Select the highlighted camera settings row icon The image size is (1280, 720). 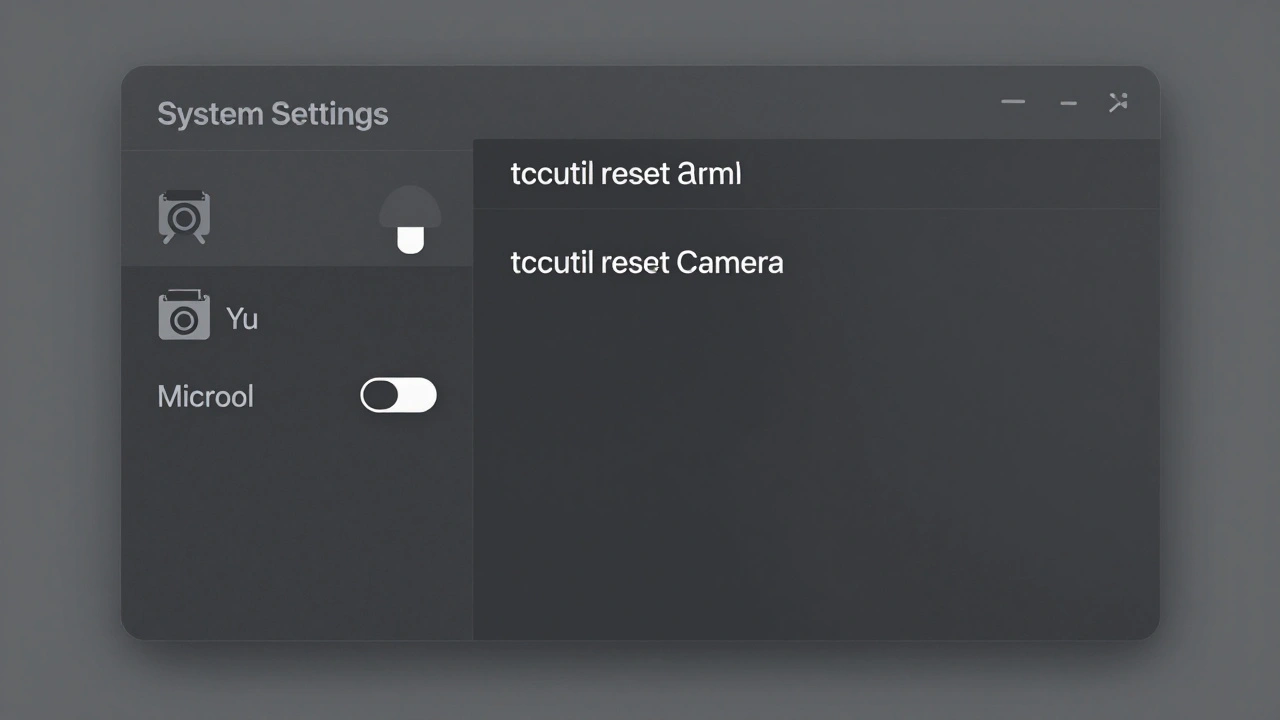click(184, 216)
